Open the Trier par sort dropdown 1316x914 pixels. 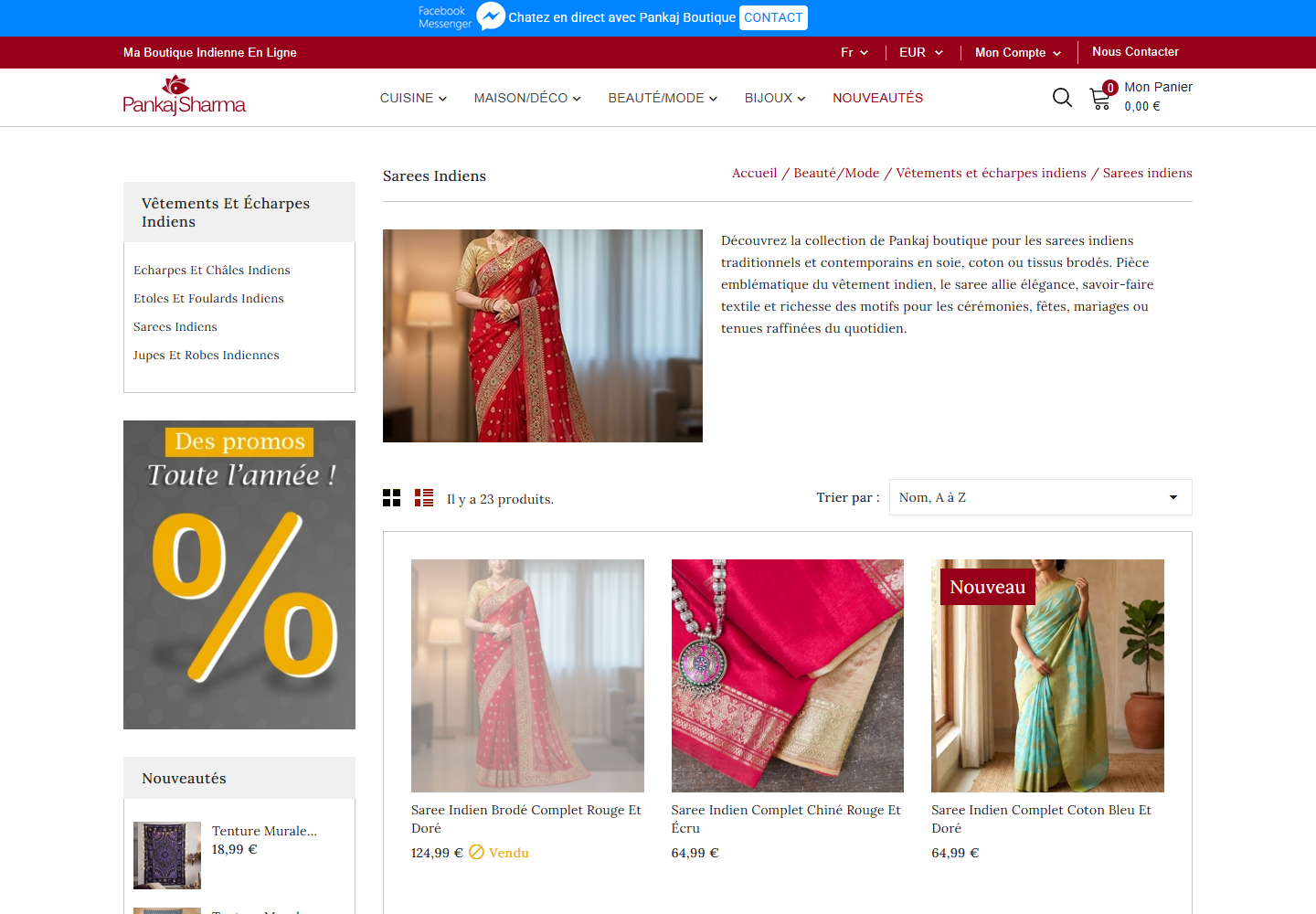coord(1040,497)
